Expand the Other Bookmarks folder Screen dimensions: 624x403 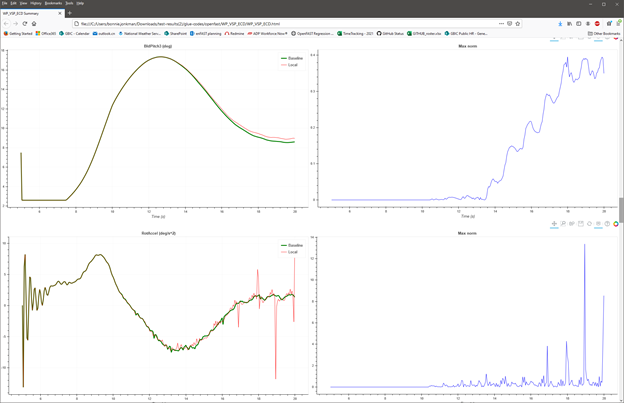pos(604,34)
